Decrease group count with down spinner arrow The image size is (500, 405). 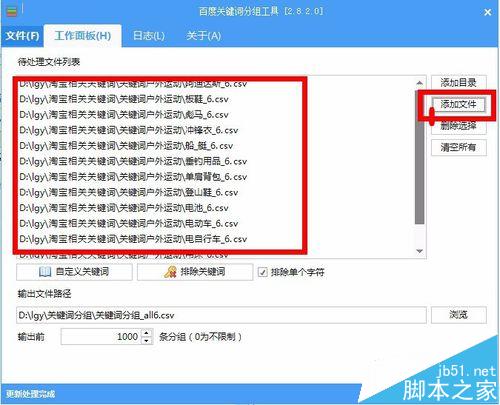point(147,341)
